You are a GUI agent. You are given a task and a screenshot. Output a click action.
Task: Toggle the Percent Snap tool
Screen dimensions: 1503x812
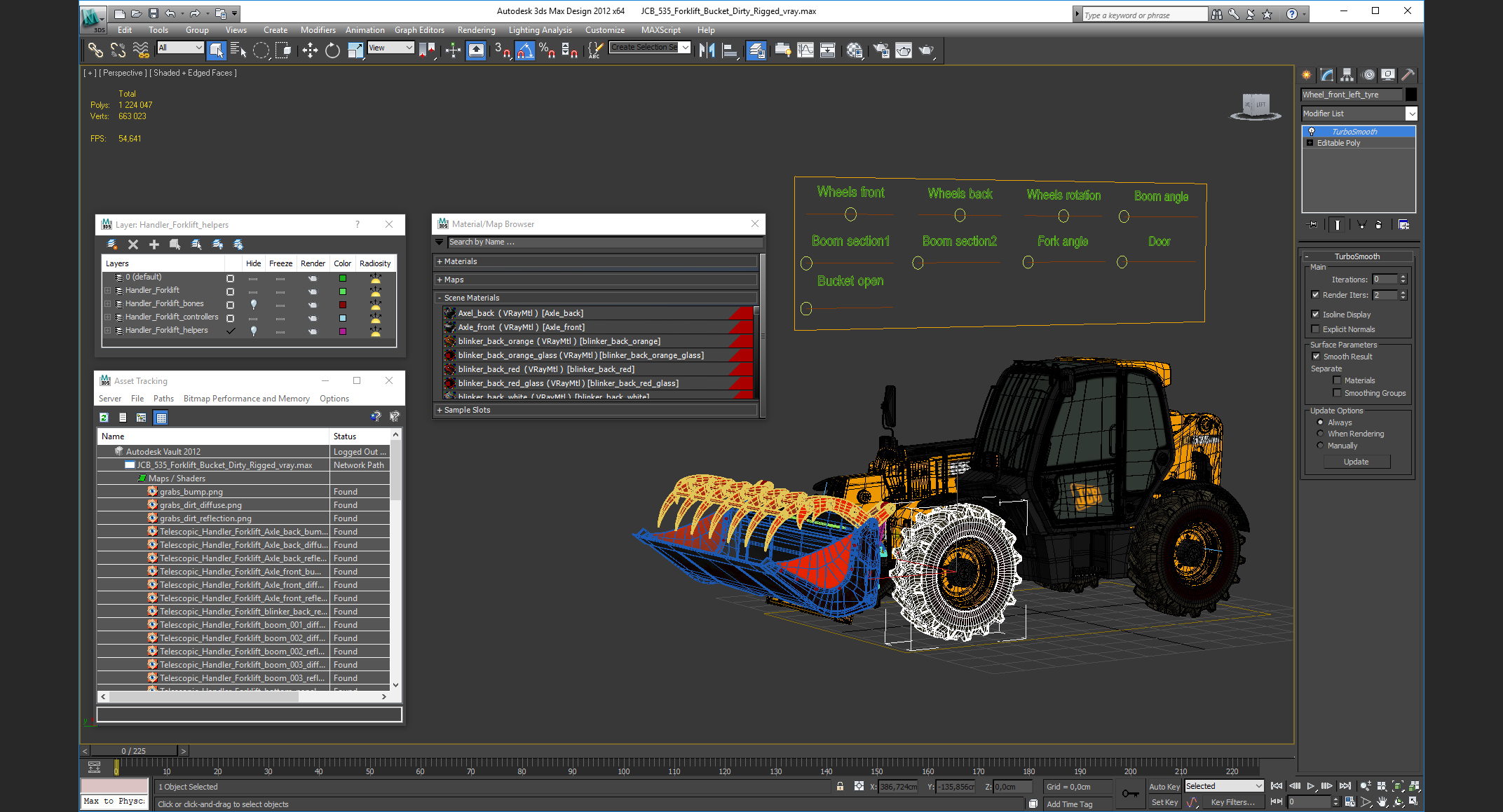547,50
